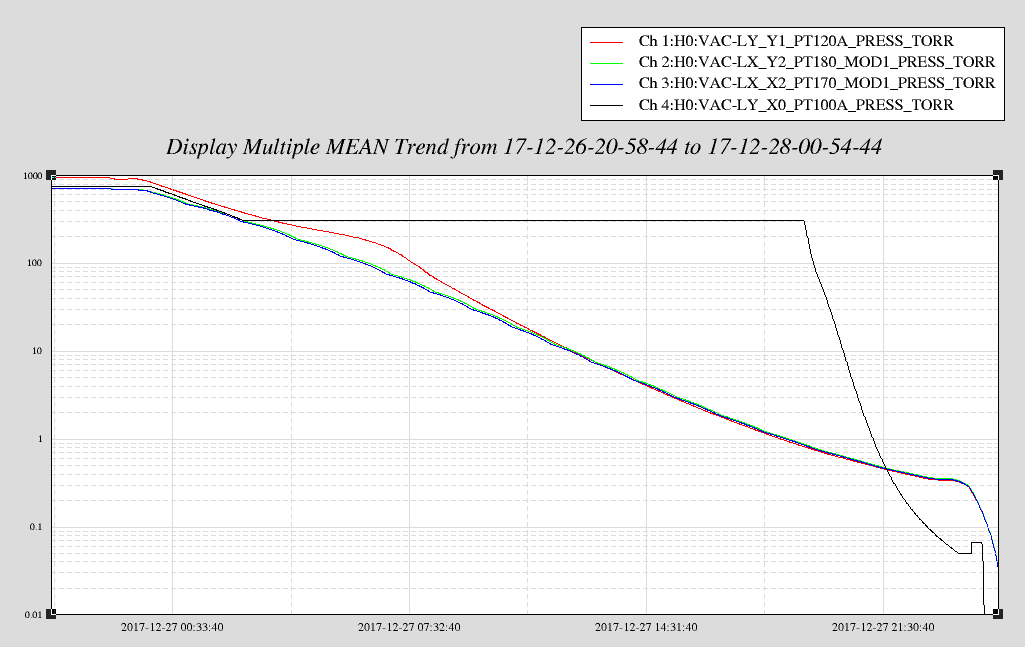This screenshot has width=1025, height=647.
Task: Click the 10 y-axis label
Action: pyautogui.click(x=37, y=351)
